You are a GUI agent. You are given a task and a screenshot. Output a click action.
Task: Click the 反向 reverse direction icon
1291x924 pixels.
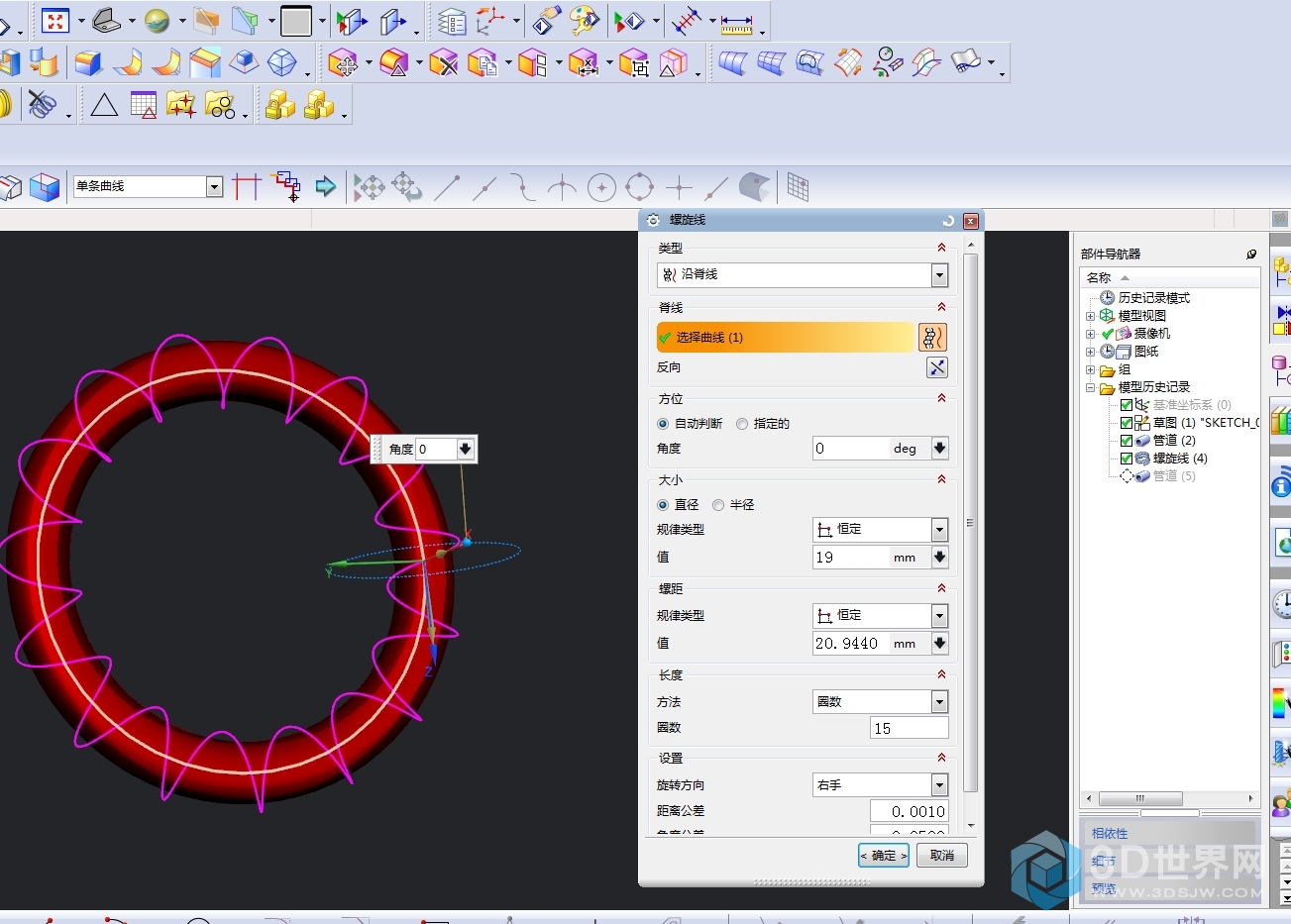[936, 367]
